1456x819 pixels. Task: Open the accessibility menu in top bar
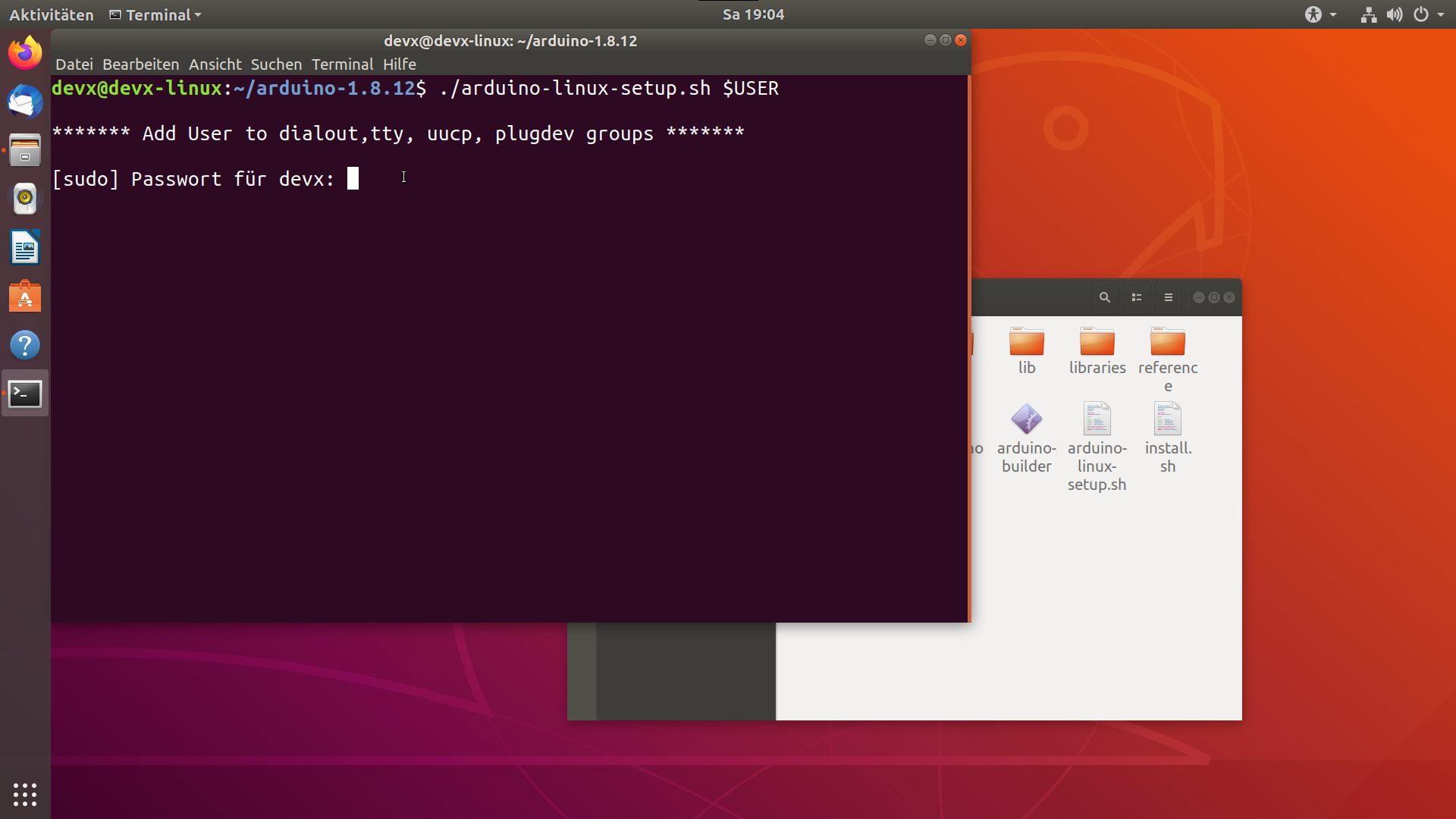[x=1320, y=14]
